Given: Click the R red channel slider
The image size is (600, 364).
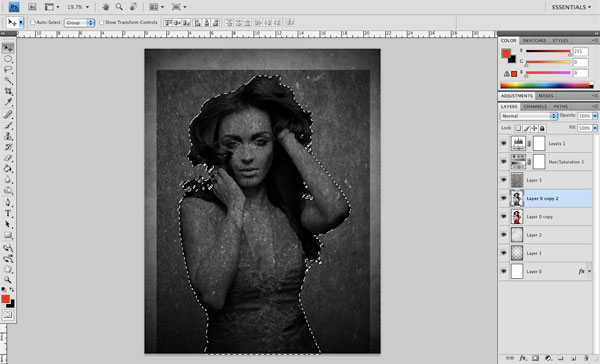Looking at the screenshot, I should 548,51.
